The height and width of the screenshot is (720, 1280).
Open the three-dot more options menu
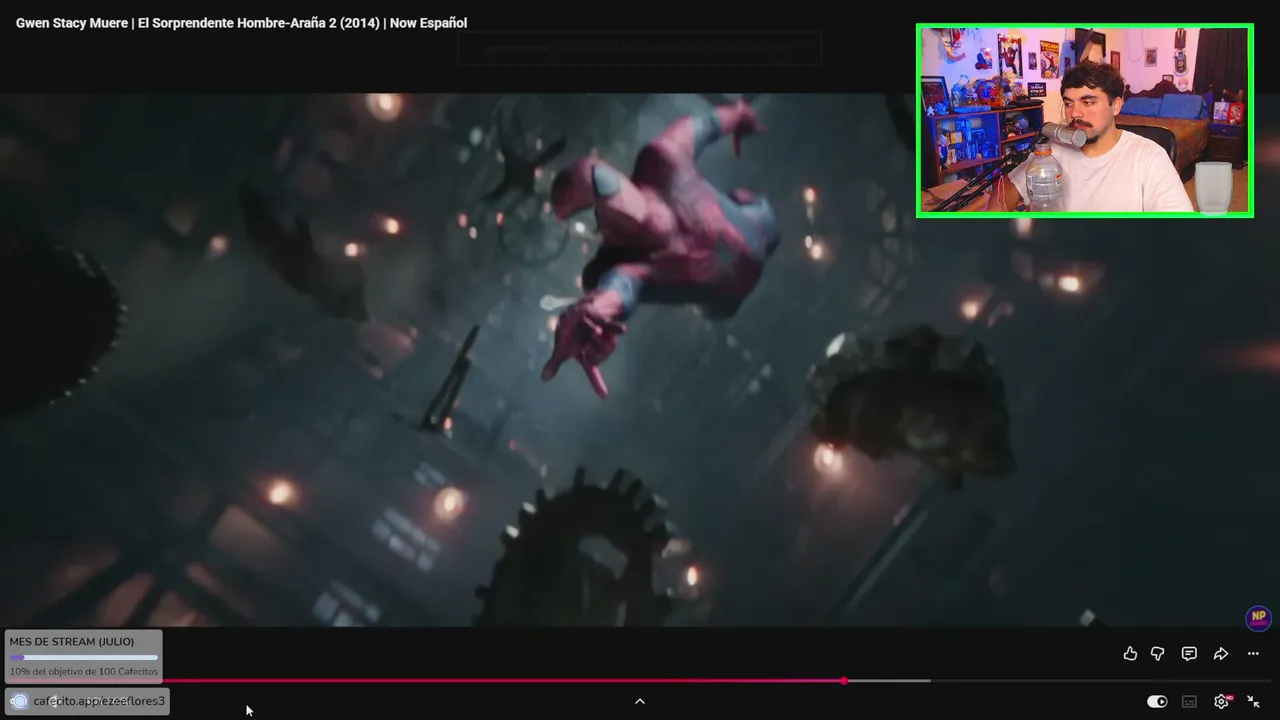(1253, 654)
